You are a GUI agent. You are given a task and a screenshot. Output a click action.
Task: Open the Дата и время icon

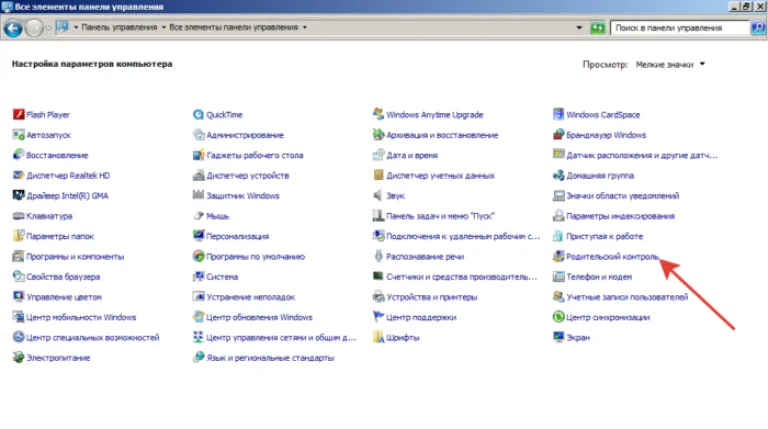(x=378, y=155)
